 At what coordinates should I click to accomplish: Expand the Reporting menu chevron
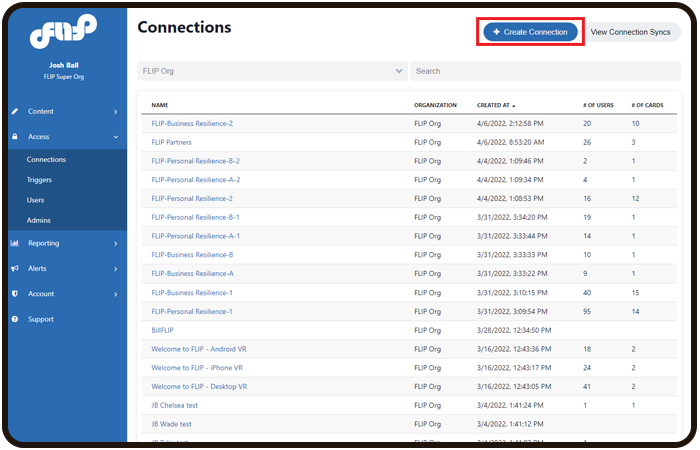click(116, 243)
